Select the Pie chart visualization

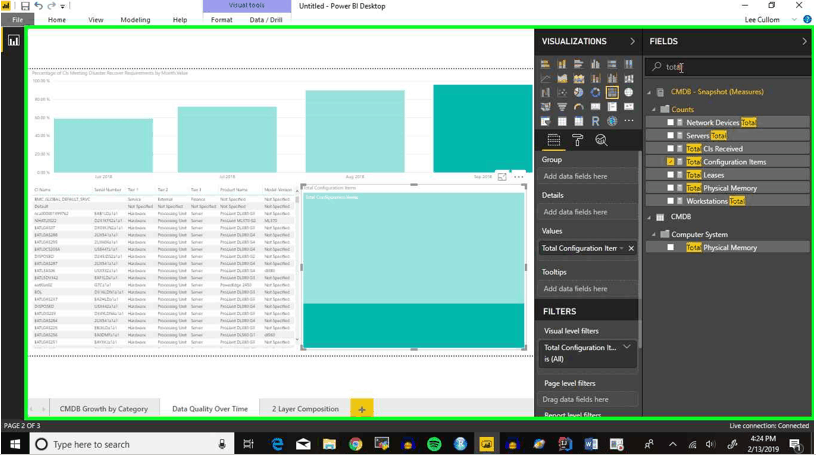(579, 93)
